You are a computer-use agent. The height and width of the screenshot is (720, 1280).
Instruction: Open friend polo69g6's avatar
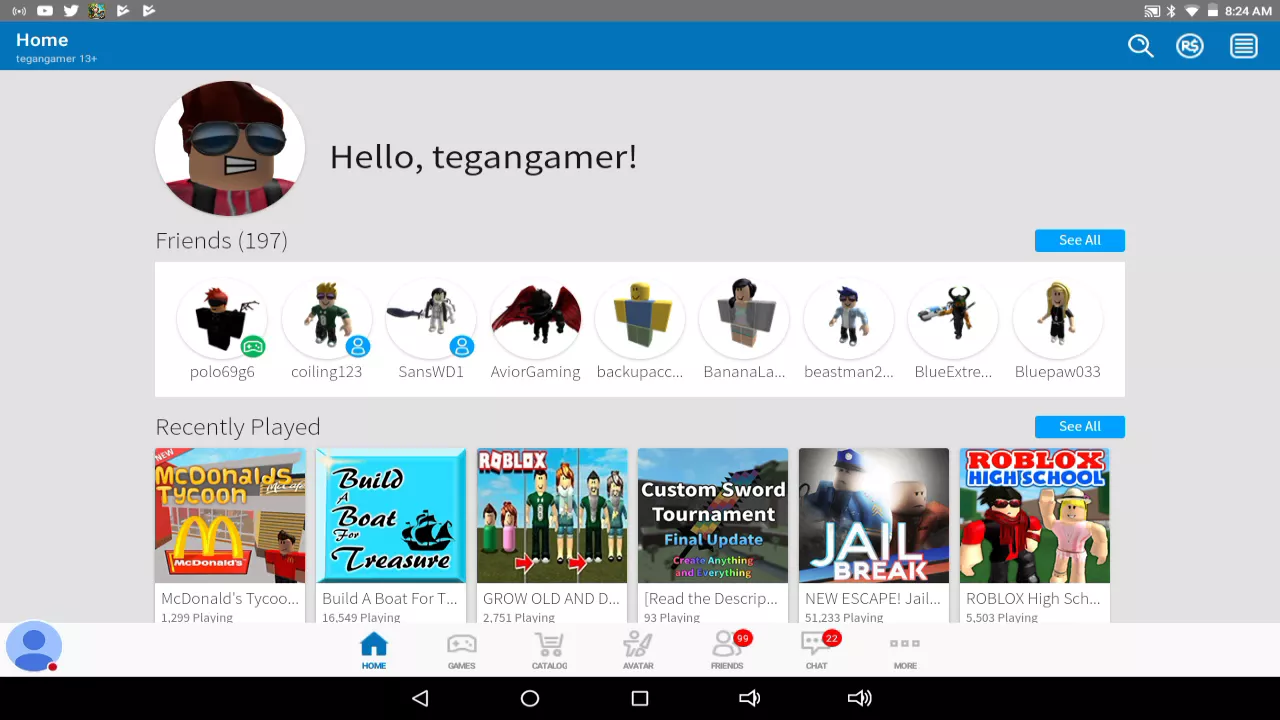coord(222,318)
